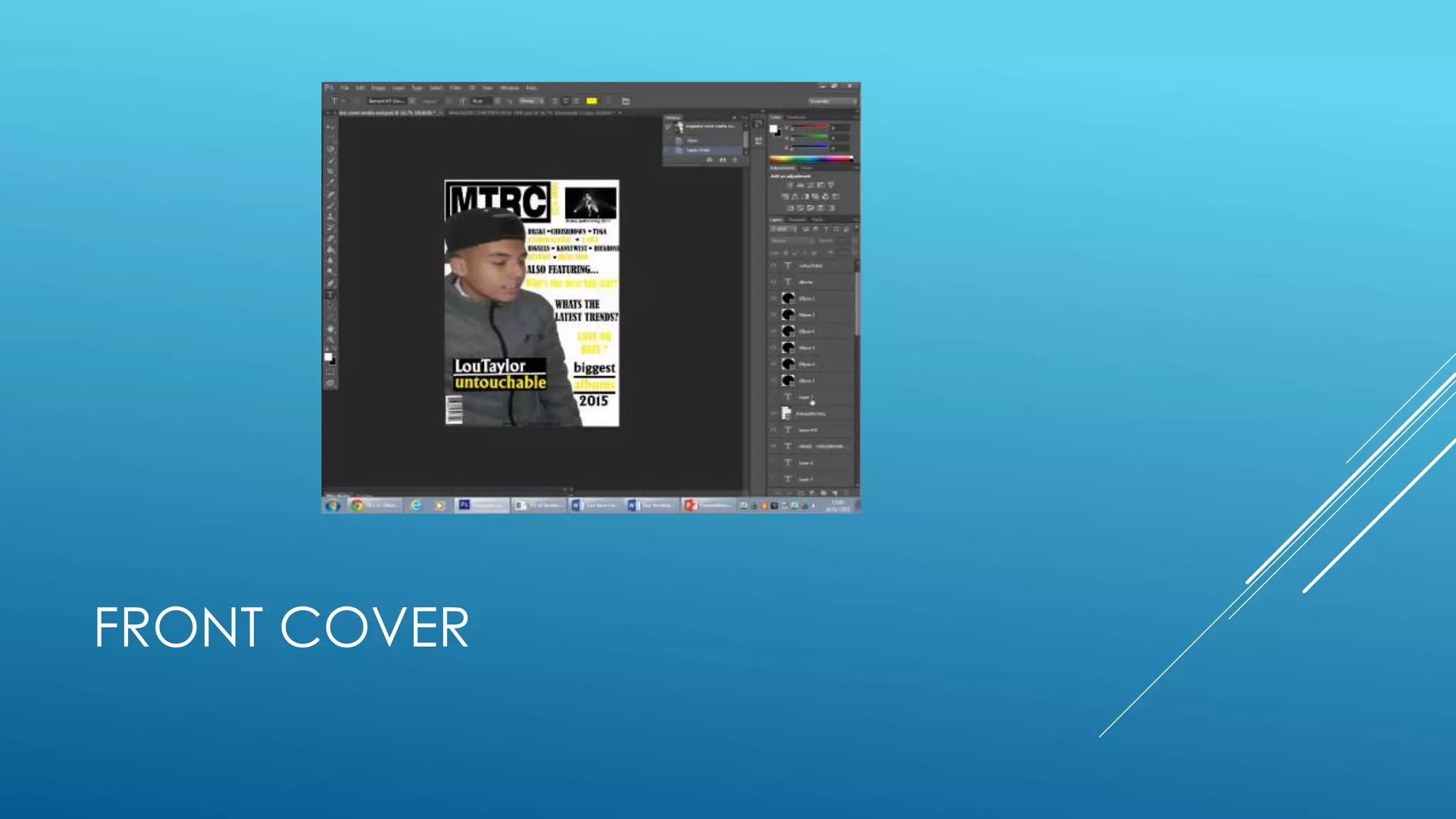Select the Zoom tool in toolbox
Image resolution: width=1456 pixels, height=819 pixels.
click(x=330, y=341)
